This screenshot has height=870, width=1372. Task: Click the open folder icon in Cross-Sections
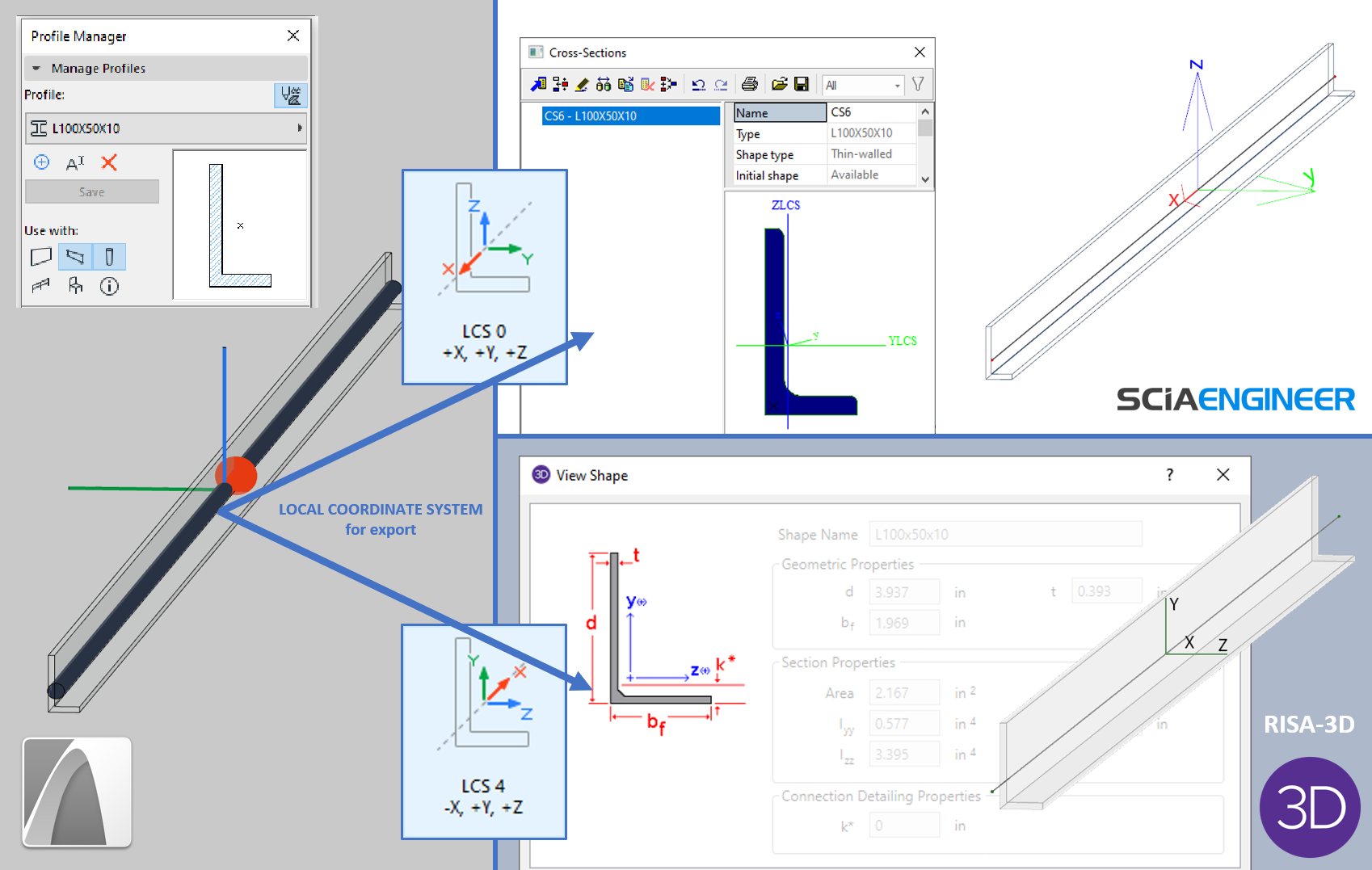[x=780, y=84]
